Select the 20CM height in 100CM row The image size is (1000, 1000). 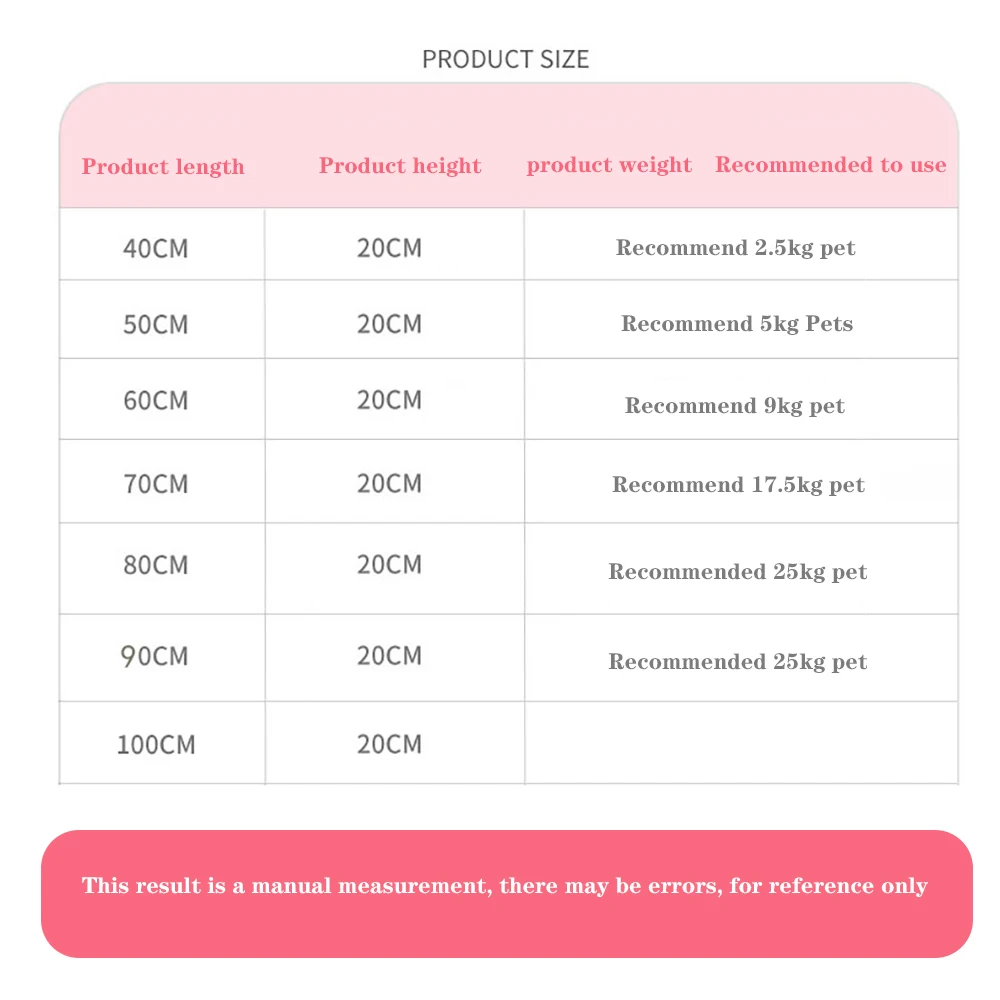(x=389, y=744)
